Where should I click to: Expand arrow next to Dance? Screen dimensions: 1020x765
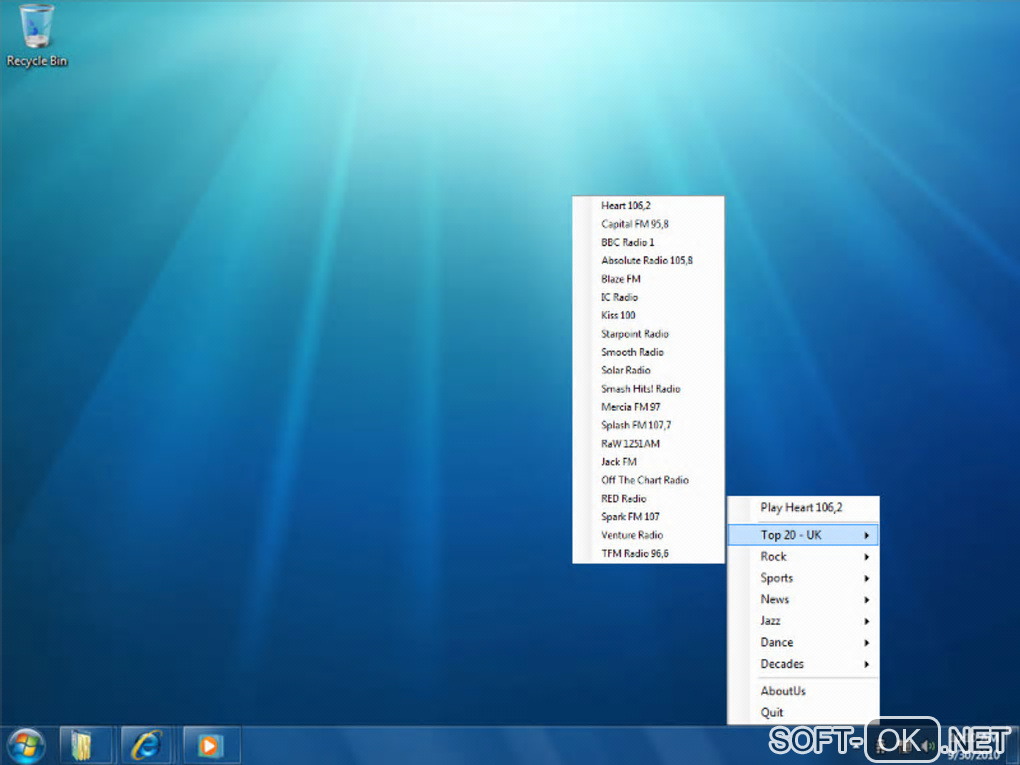(866, 643)
